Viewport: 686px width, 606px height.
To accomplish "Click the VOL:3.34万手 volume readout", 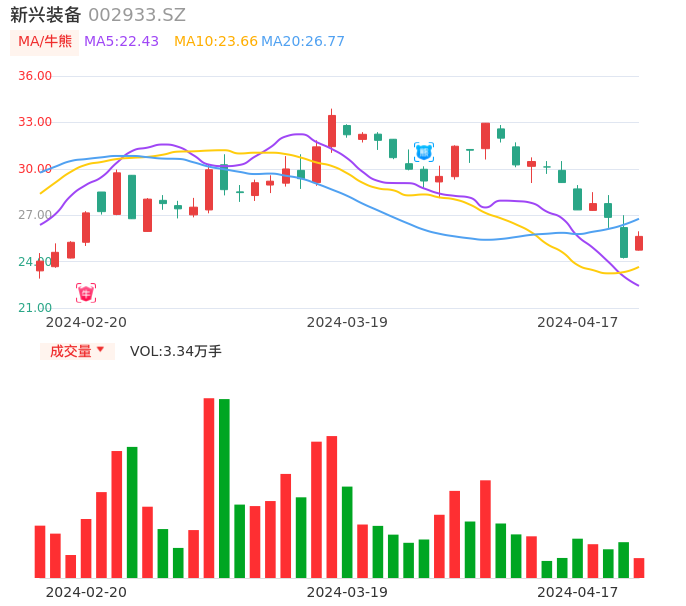I will pos(176,351).
